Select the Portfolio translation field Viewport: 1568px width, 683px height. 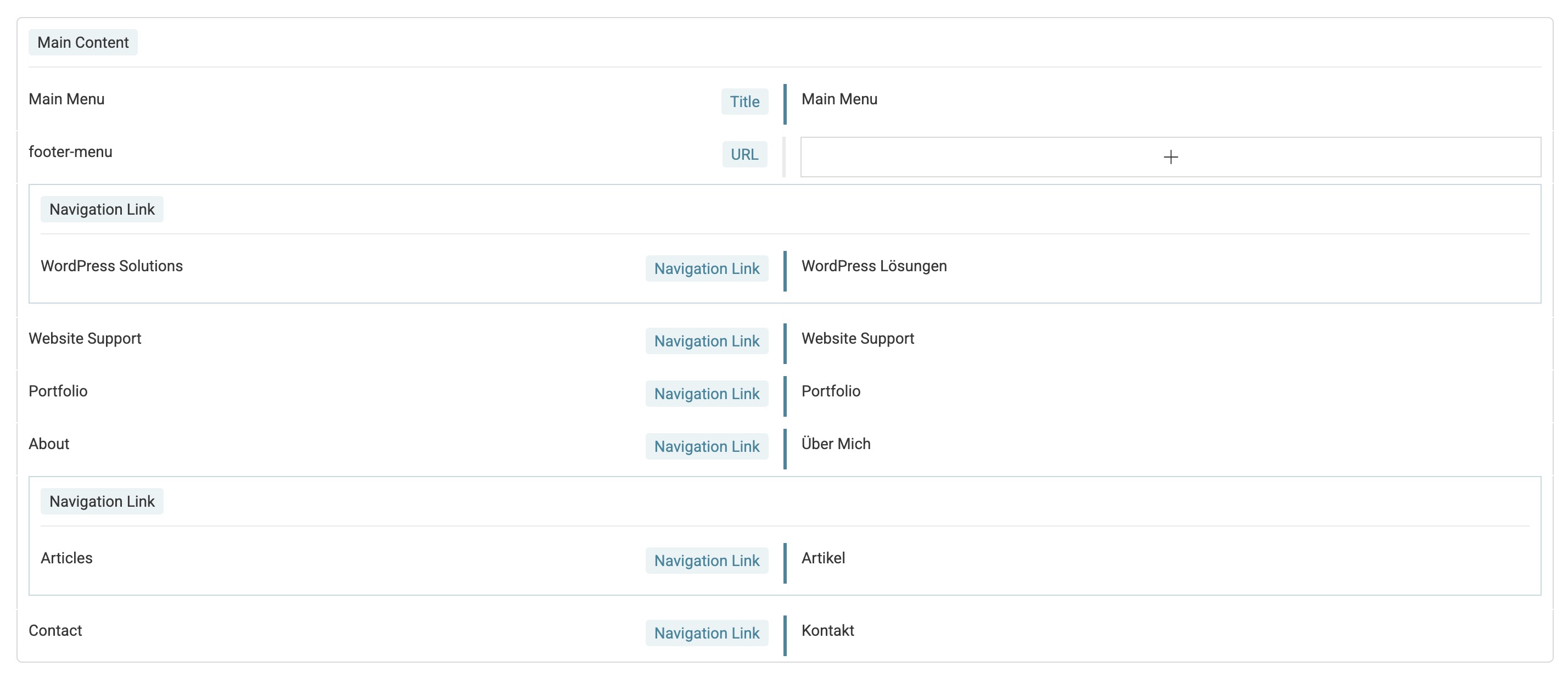tap(830, 391)
